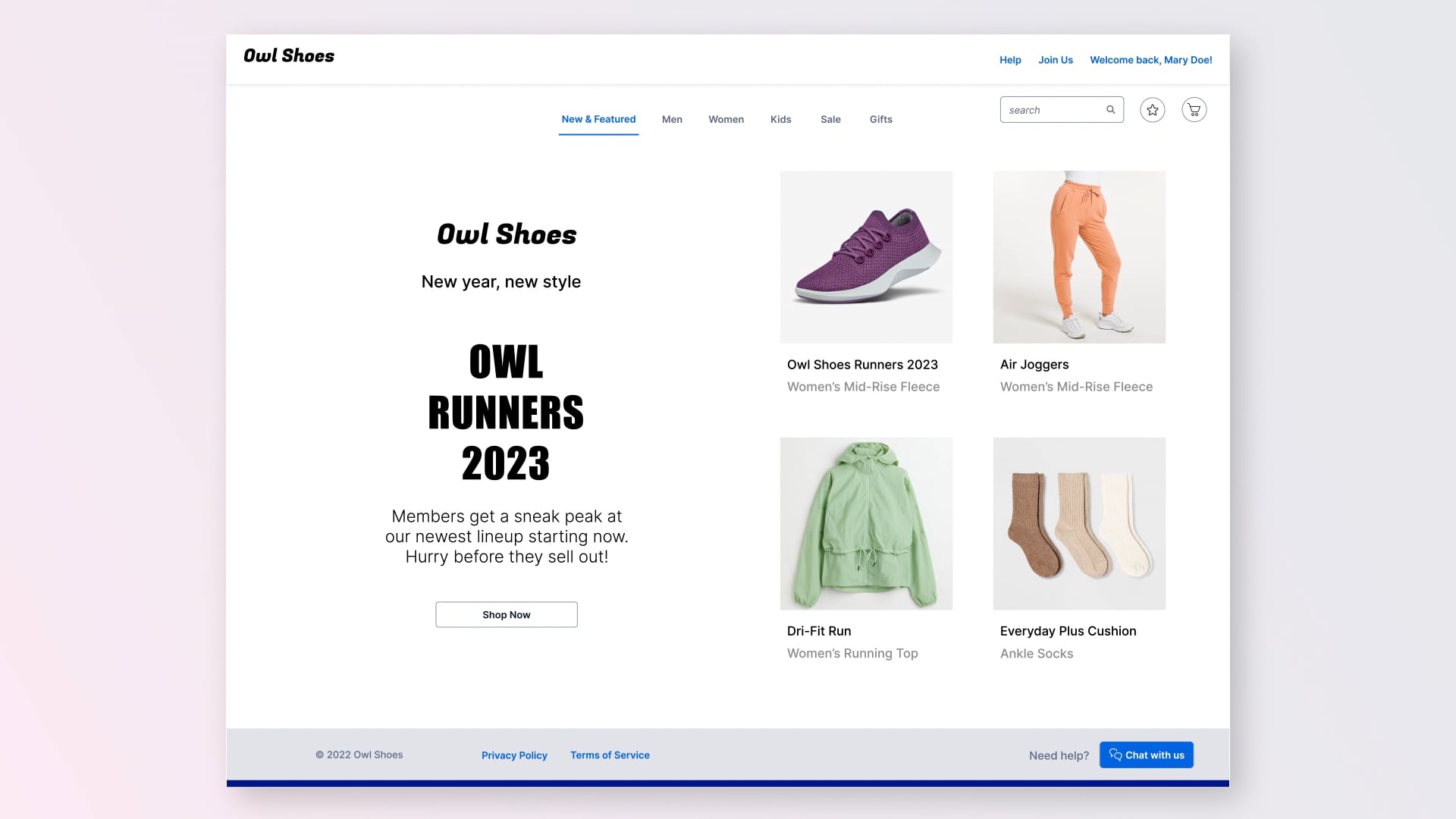This screenshot has height=819, width=1456.
Task: Open the Privacy Policy link
Action: pyautogui.click(x=514, y=755)
